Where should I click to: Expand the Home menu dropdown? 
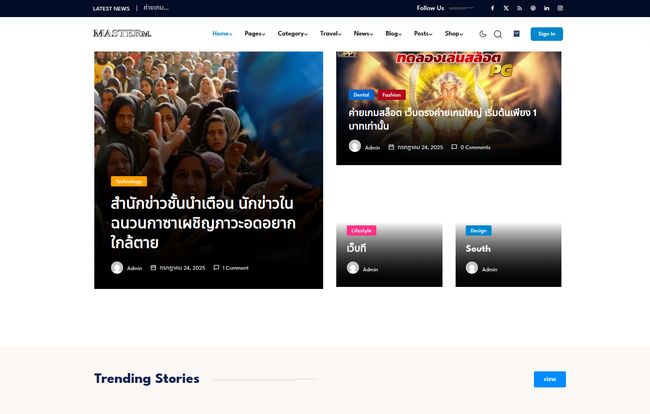(222, 34)
